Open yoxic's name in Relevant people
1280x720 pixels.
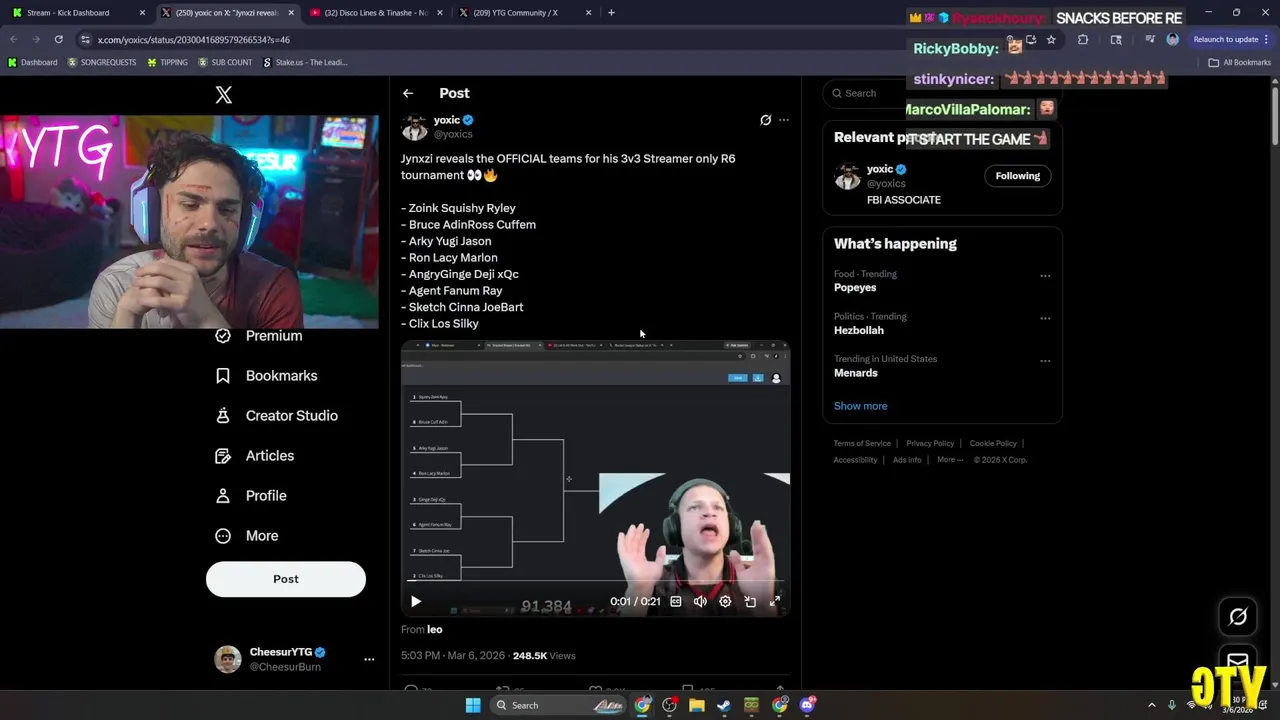pyautogui.click(x=880, y=169)
